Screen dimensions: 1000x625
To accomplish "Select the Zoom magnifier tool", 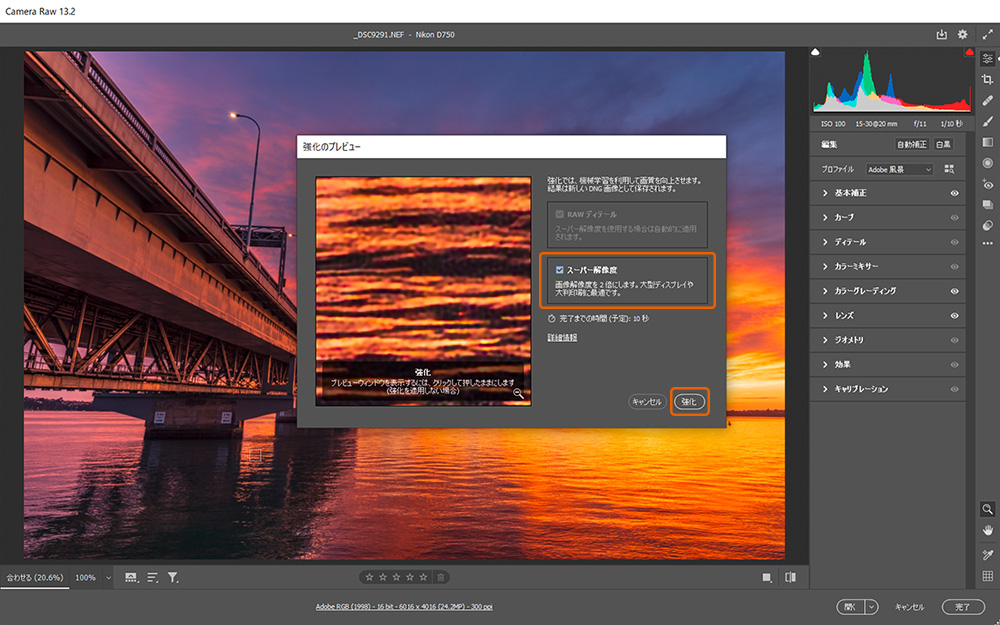I will 987,509.
